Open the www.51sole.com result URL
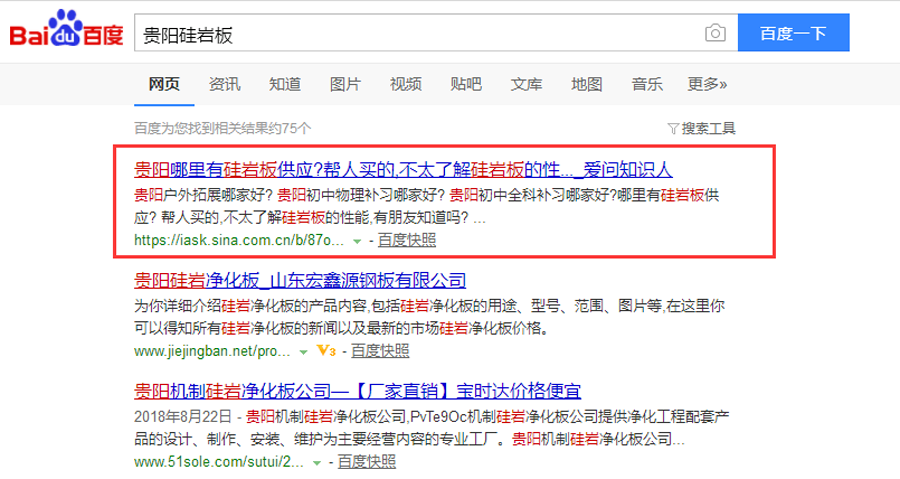 point(219,462)
